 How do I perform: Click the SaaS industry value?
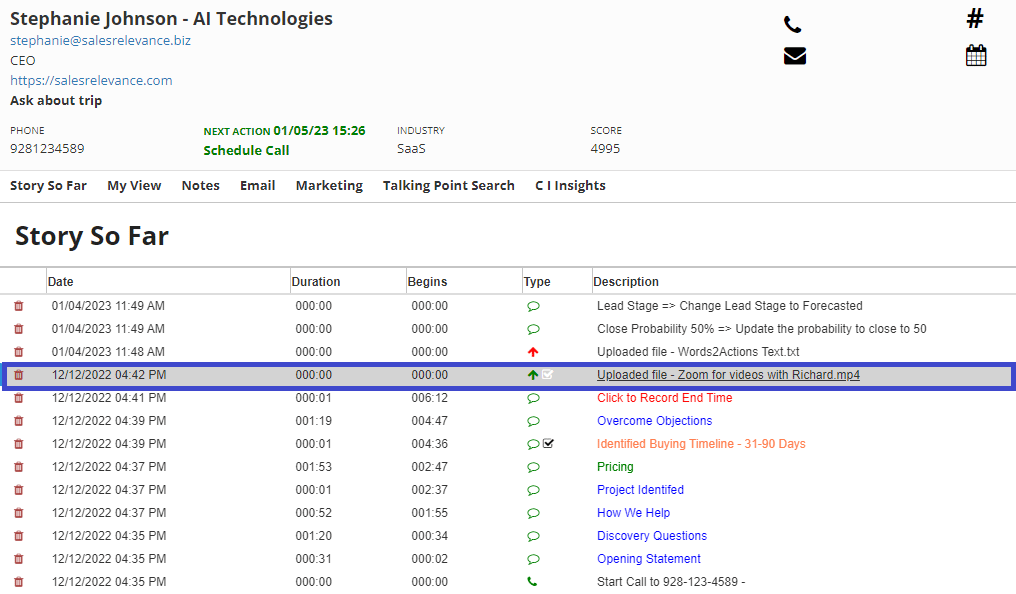[411, 148]
